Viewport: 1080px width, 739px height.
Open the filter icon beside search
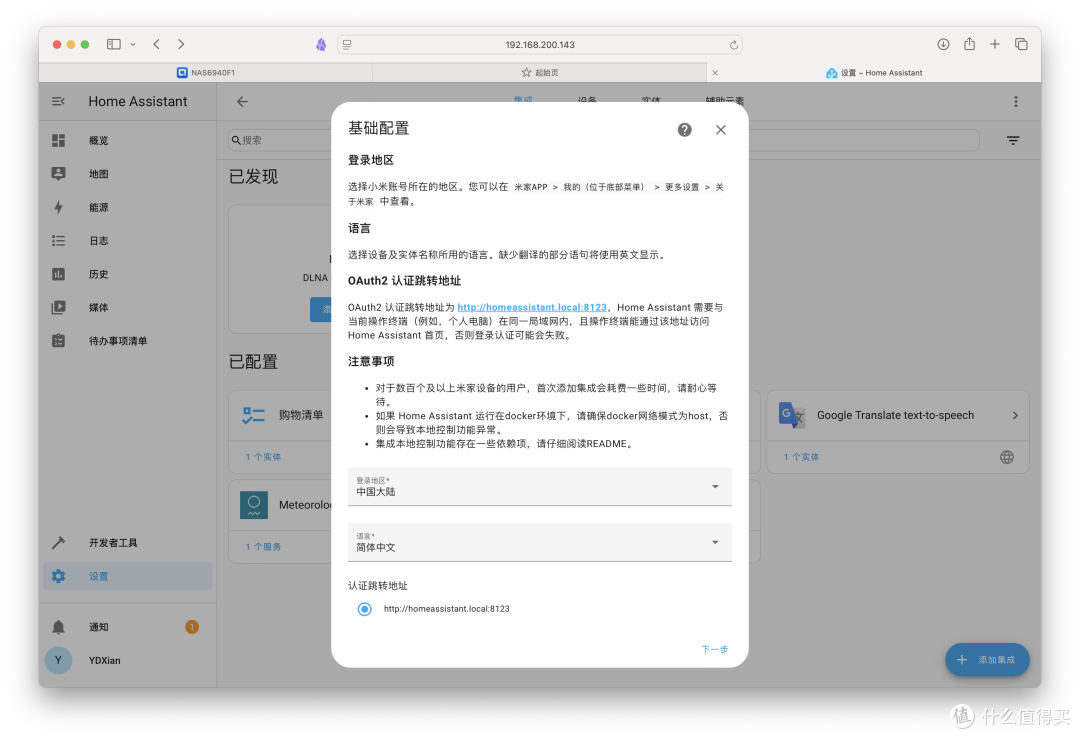pyautogui.click(x=1012, y=140)
